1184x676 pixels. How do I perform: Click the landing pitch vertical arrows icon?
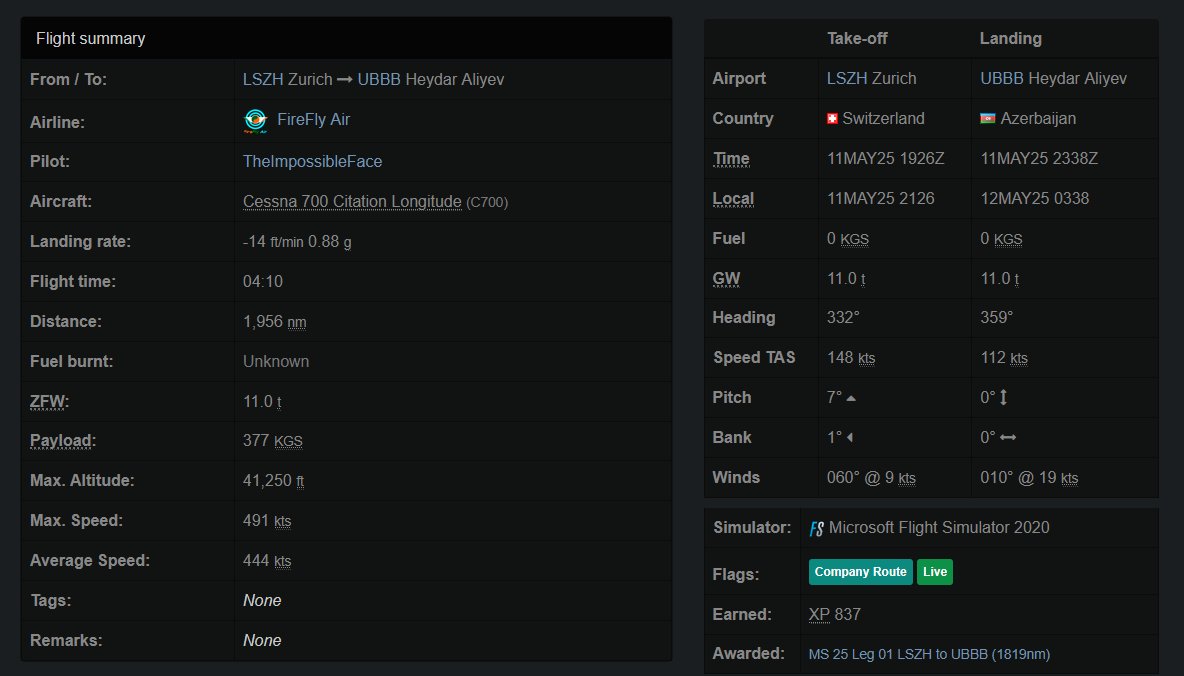(x=1004, y=398)
